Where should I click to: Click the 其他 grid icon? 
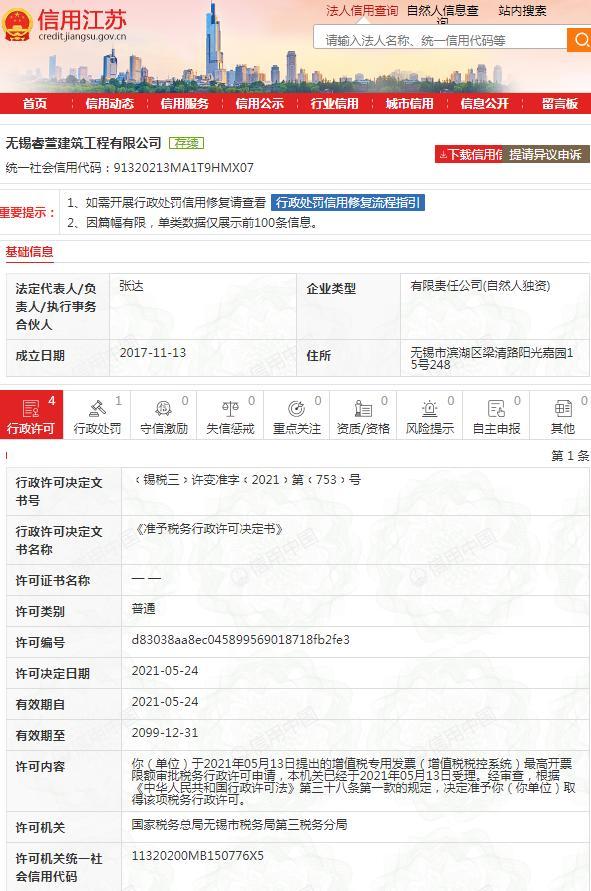pos(563,408)
